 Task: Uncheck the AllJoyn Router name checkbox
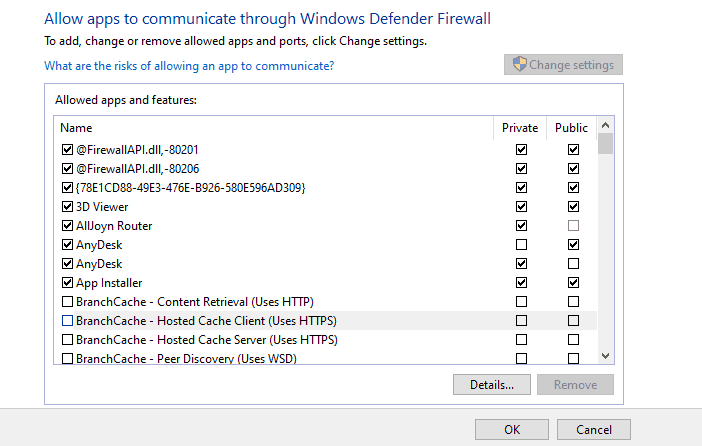pos(67,226)
